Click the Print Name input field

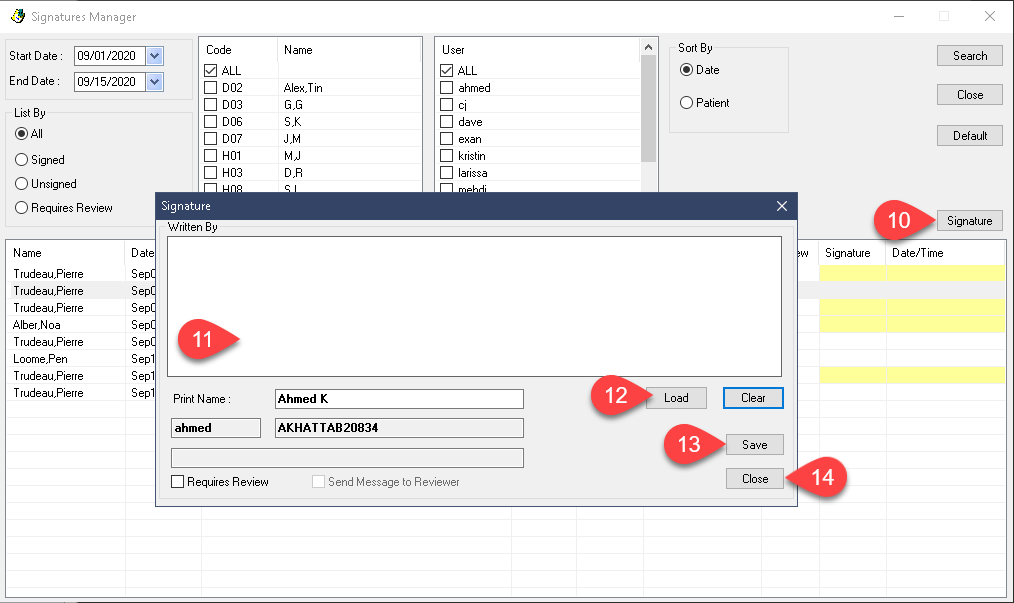[399, 399]
